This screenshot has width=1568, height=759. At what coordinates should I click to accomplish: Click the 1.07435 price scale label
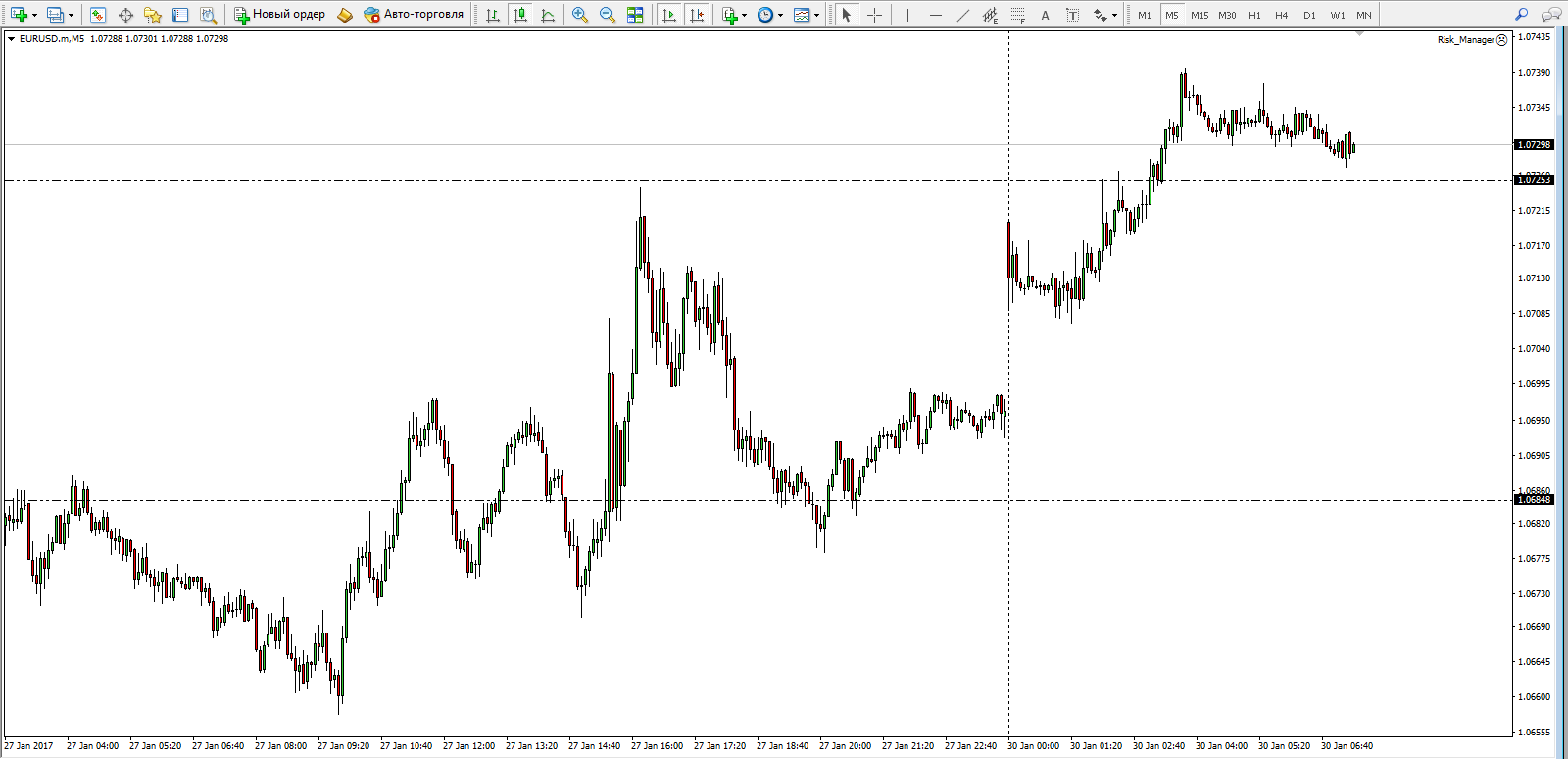[1535, 37]
